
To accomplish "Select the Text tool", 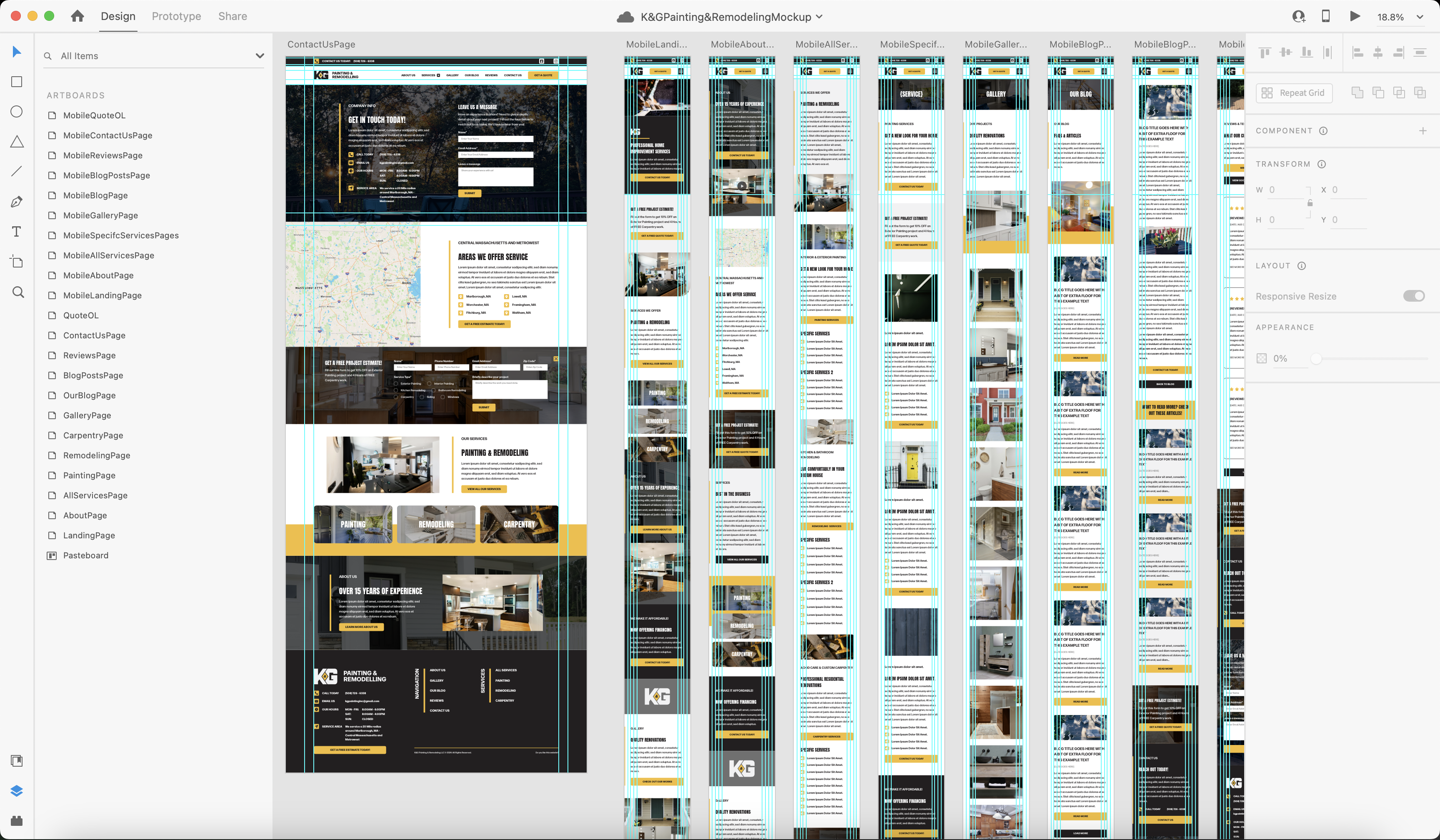I will (17, 231).
